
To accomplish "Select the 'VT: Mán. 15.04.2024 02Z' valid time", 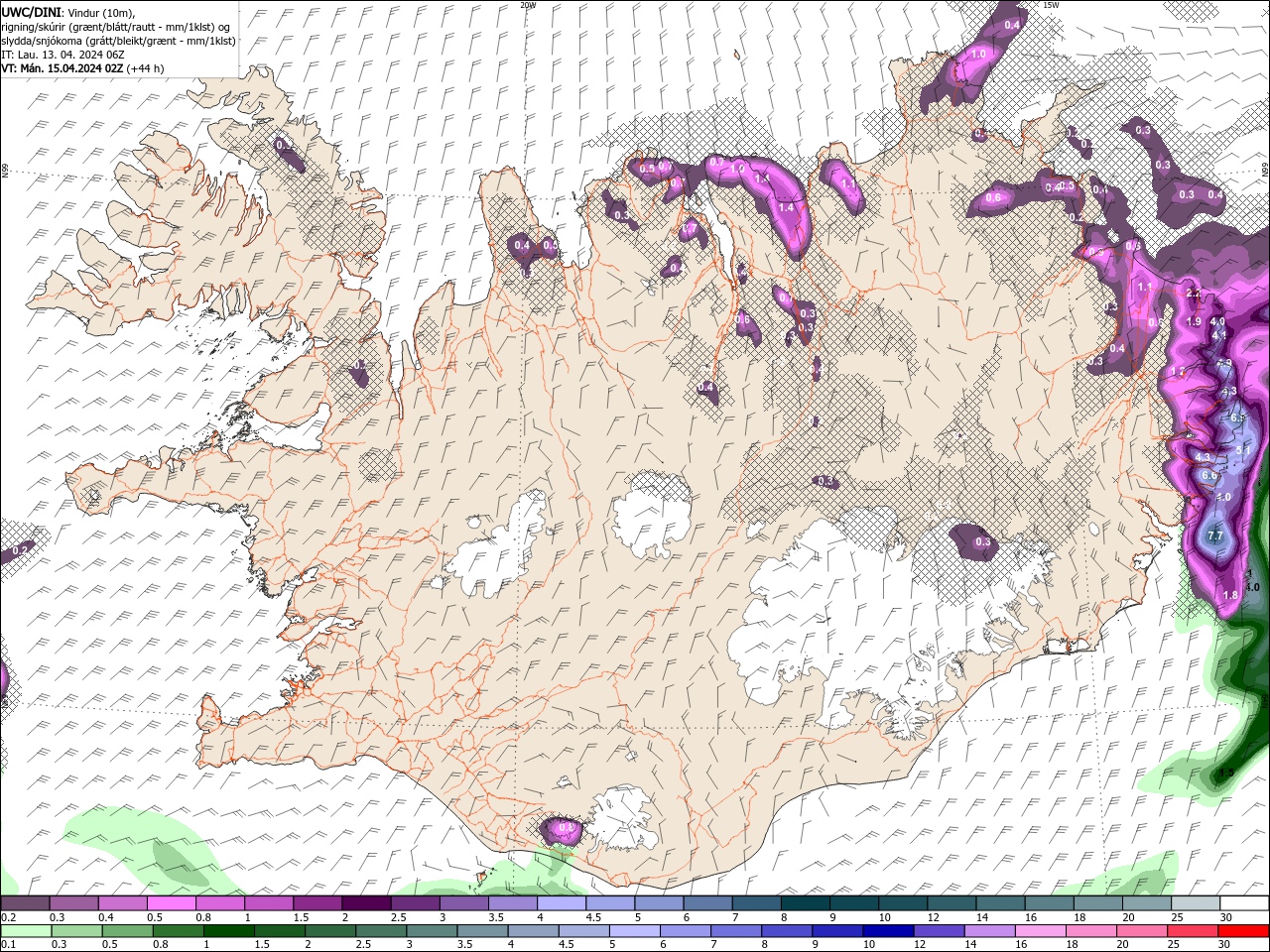I will click(62, 68).
